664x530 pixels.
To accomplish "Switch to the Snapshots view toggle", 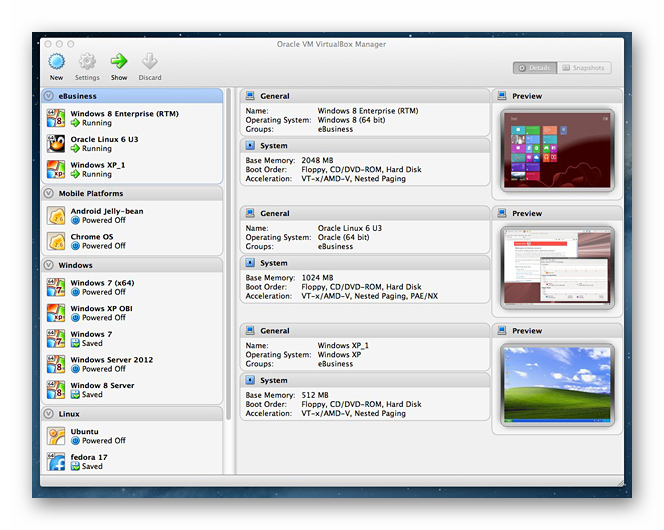I will click(x=583, y=68).
